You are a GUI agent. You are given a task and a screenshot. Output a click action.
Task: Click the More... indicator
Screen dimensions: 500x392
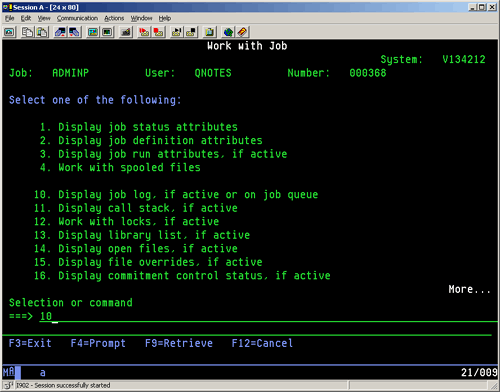(x=469, y=289)
